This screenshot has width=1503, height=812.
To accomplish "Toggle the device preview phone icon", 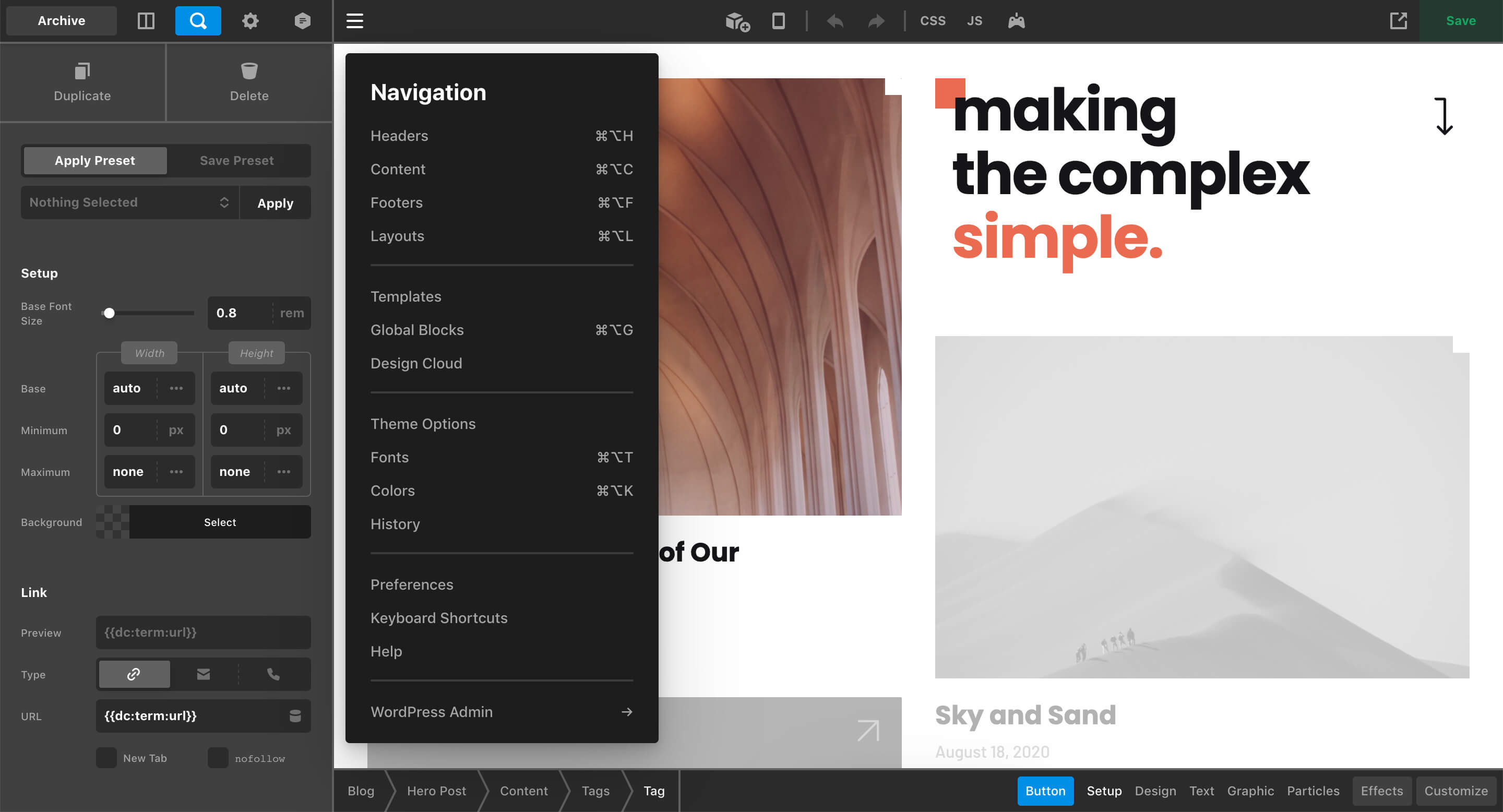I will [x=778, y=20].
